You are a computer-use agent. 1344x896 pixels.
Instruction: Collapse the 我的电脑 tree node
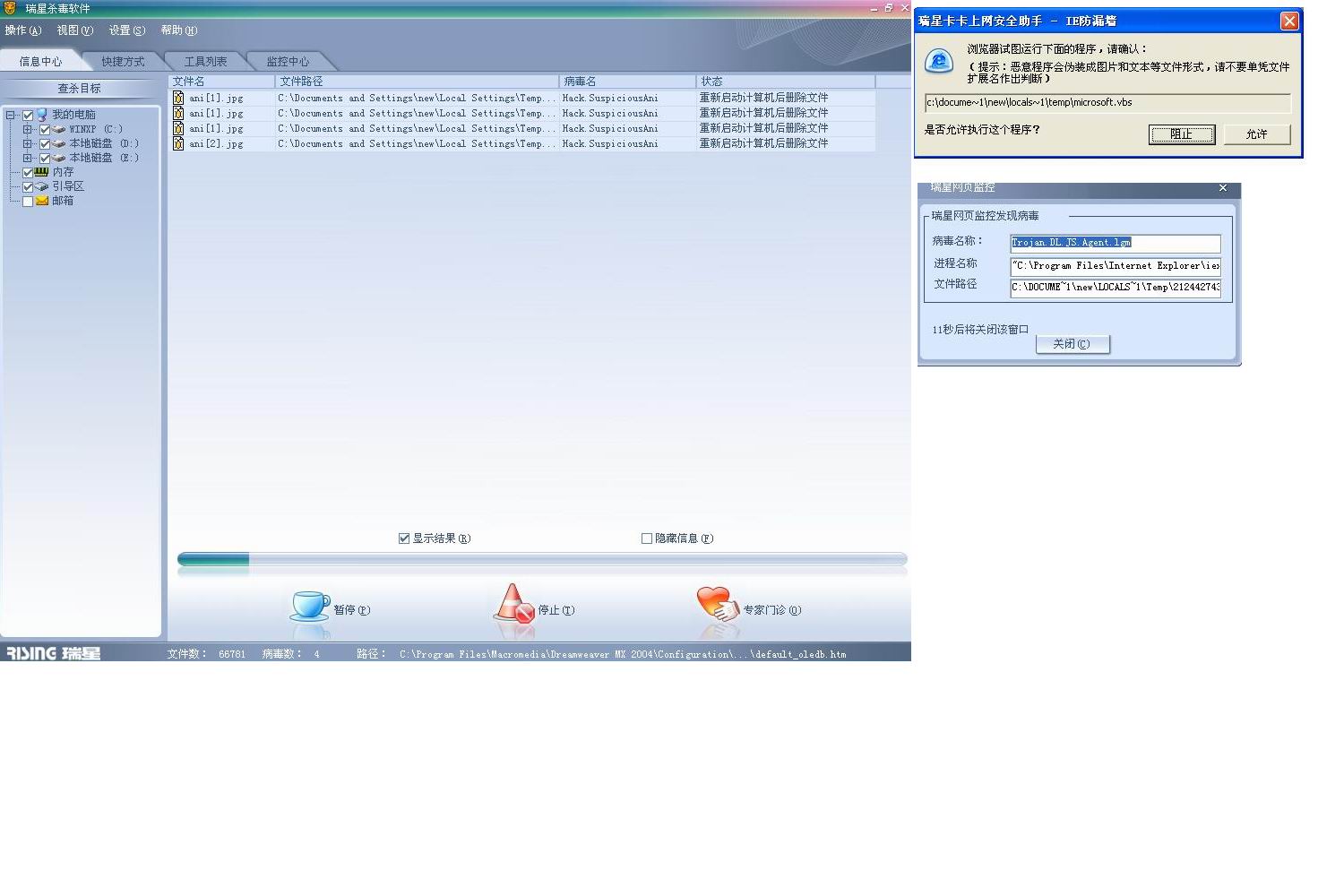click(11, 116)
